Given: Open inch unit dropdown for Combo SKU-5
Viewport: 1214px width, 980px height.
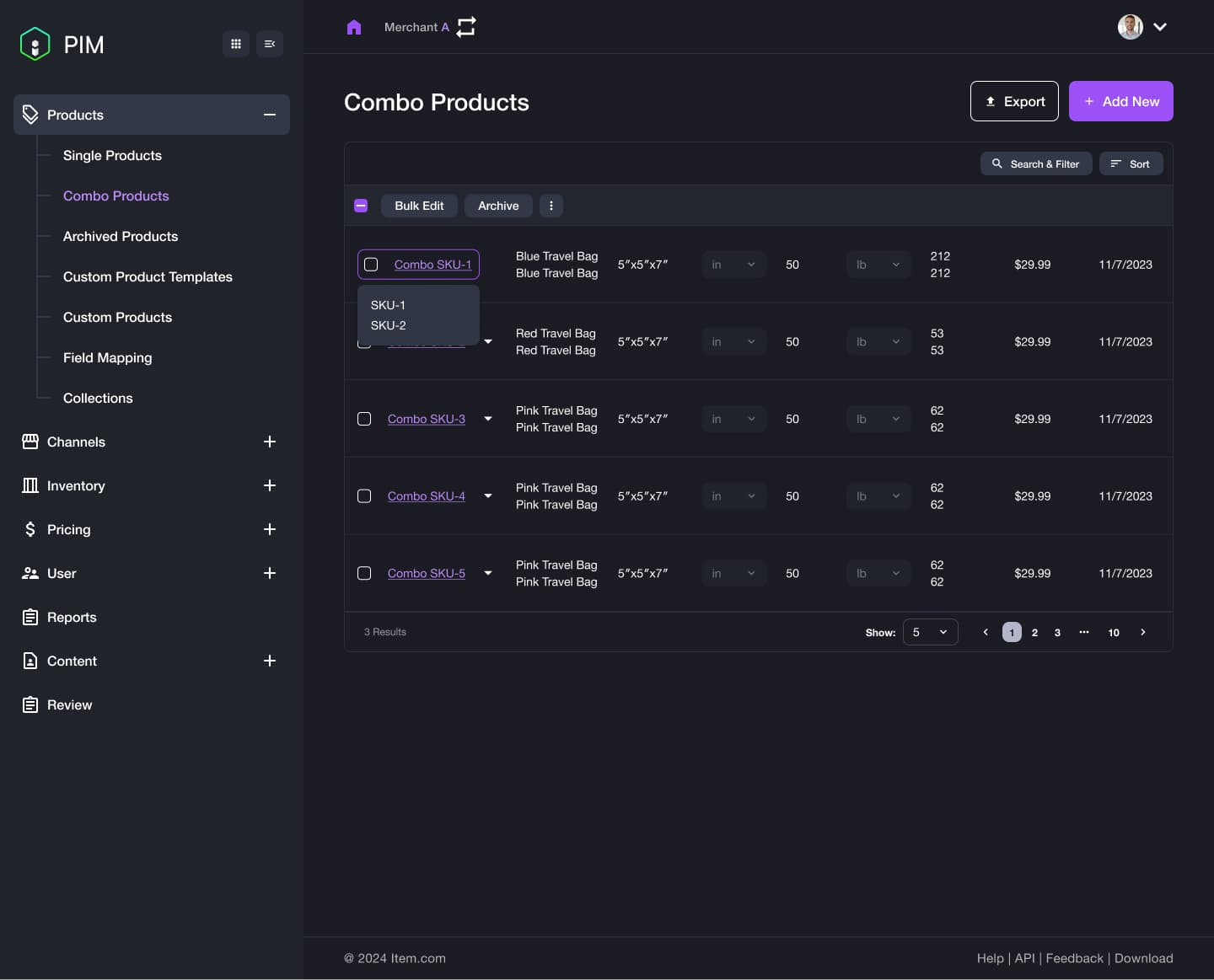Looking at the screenshot, I should click(734, 573).
